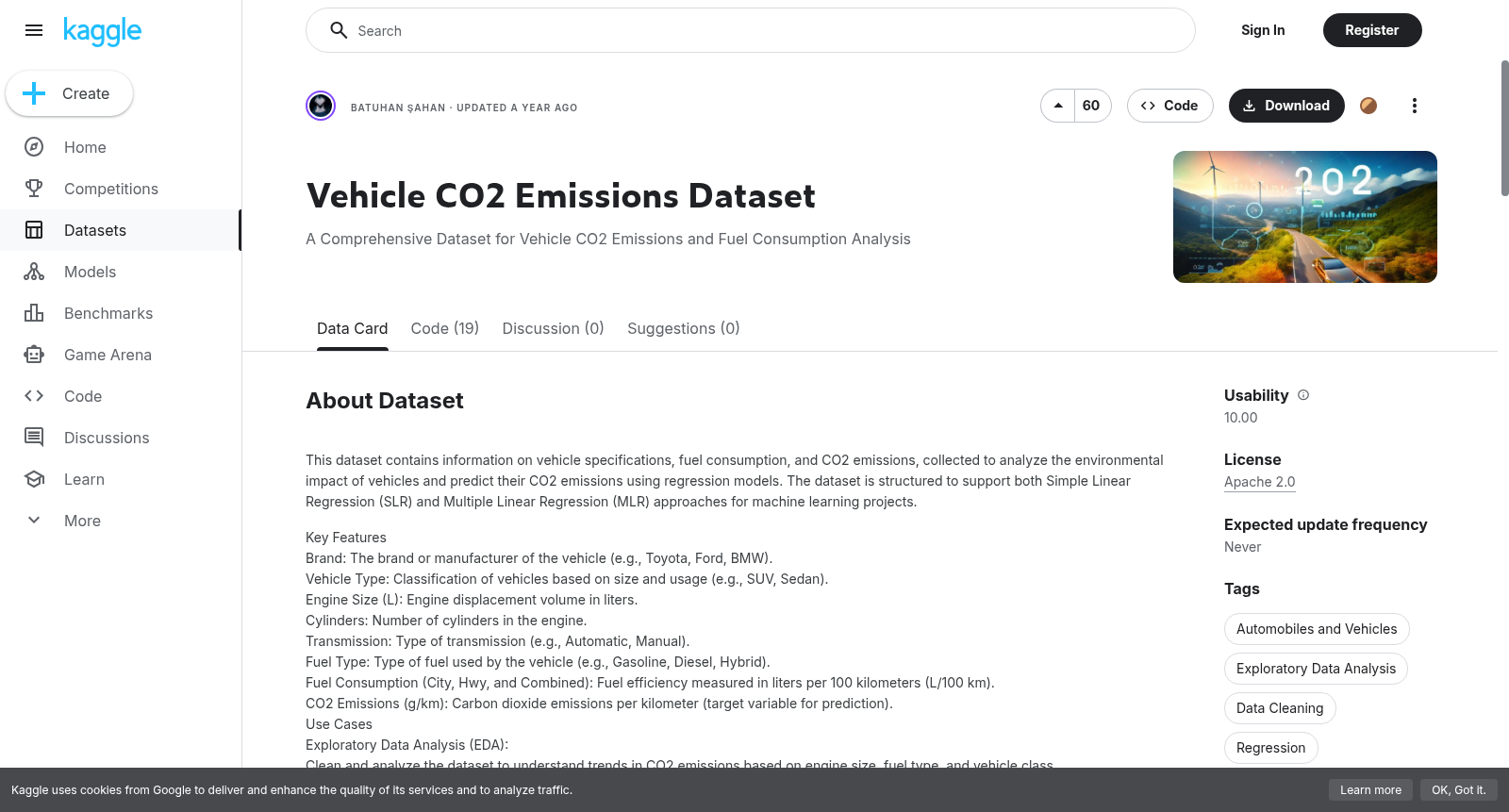Open the Apache 2.0 license link
Image resolution: width=1509 pixels, height=812 pixels.
pyautogui.click(x=1260, y=482)
